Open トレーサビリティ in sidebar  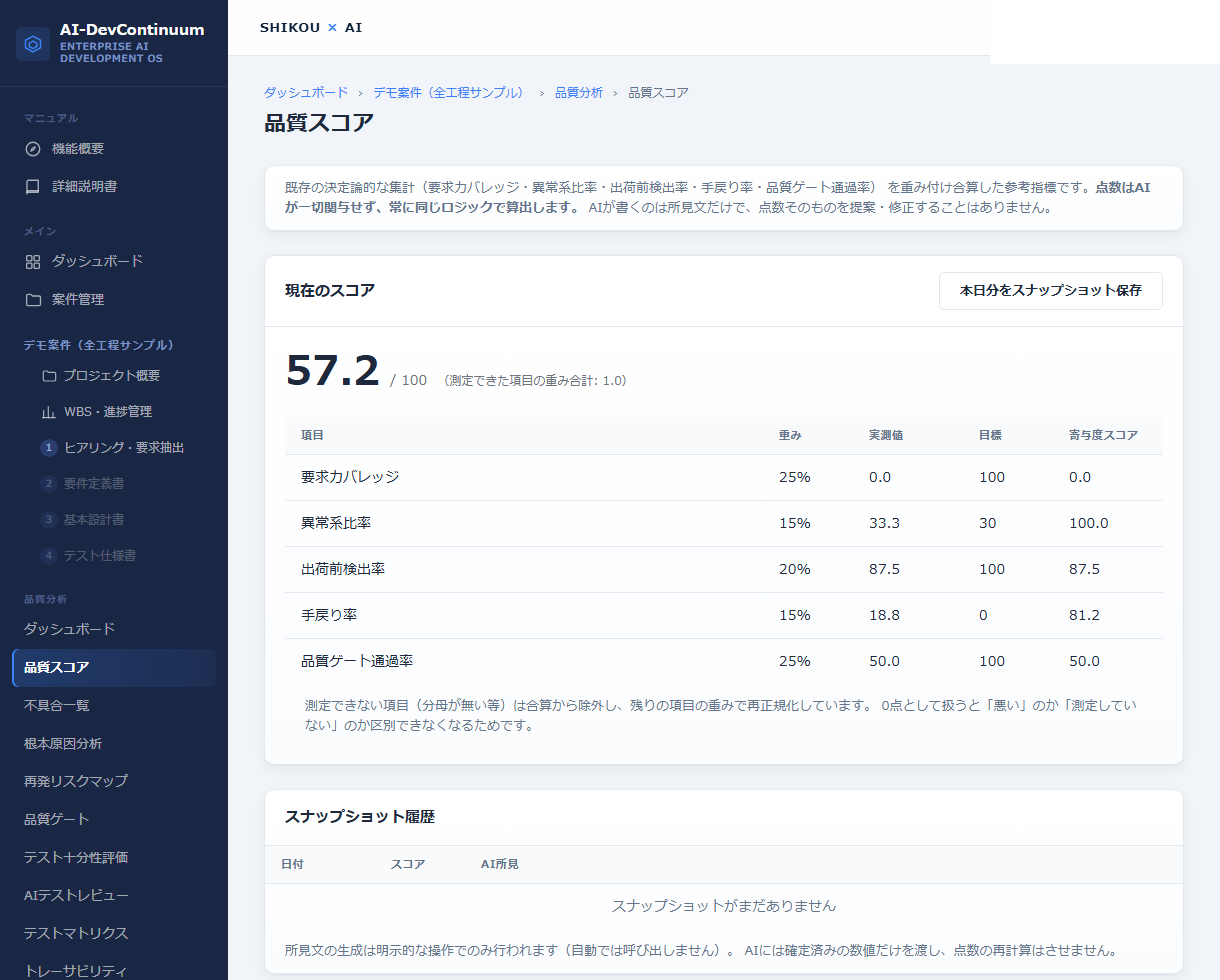[x=114, y=970]
